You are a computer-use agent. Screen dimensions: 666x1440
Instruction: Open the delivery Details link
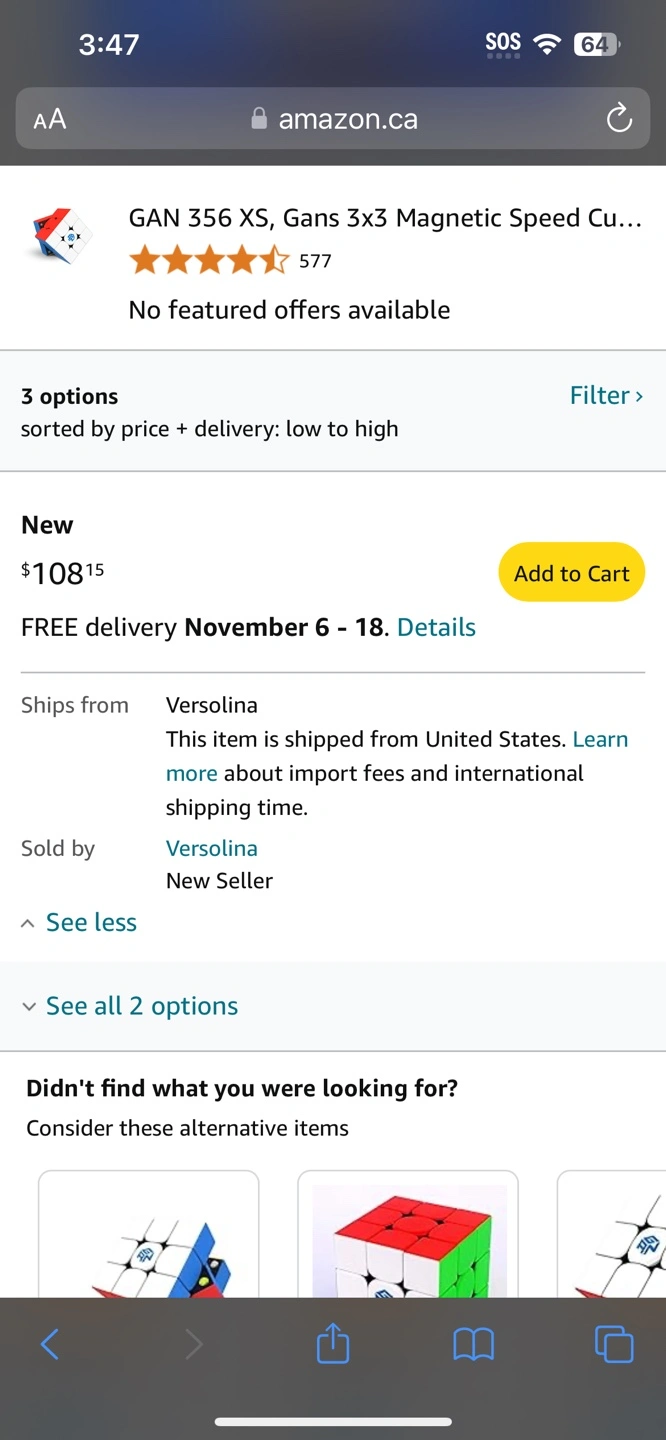436,627
